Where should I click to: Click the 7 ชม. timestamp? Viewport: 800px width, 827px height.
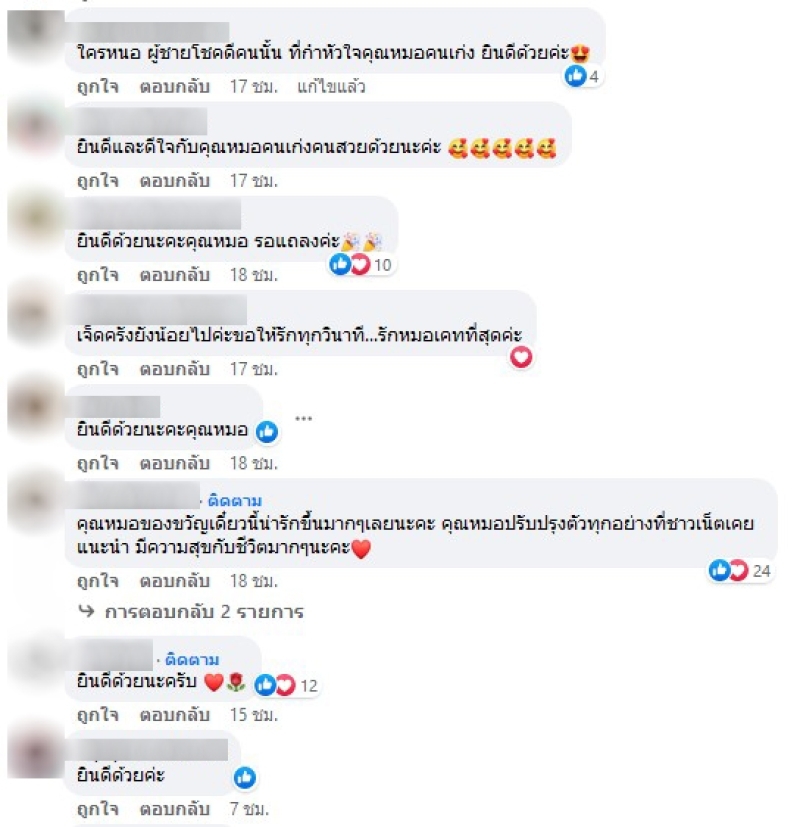(249, 809)
